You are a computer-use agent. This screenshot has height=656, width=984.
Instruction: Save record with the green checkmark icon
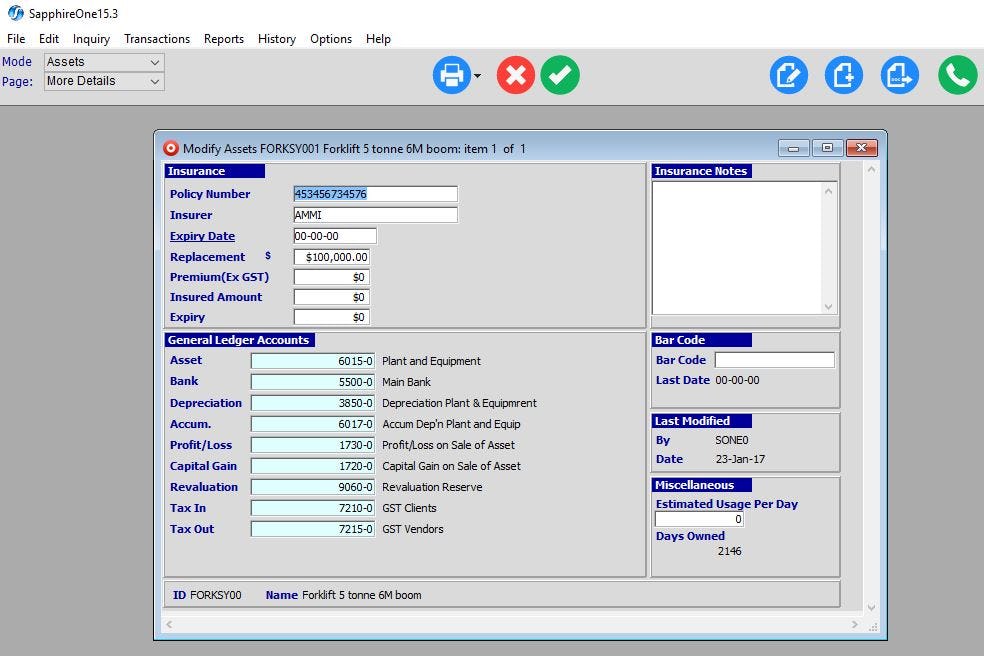pos(560,75)
